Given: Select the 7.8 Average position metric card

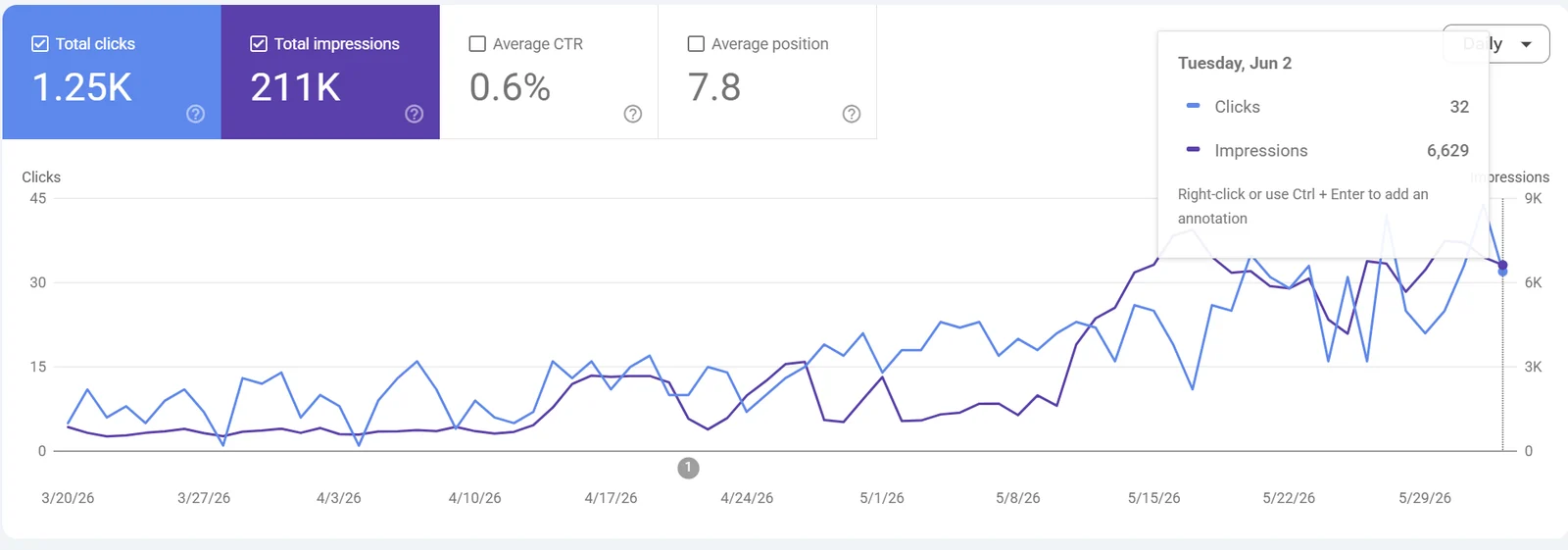Looking at the screenshot, I should click(767, 72).
